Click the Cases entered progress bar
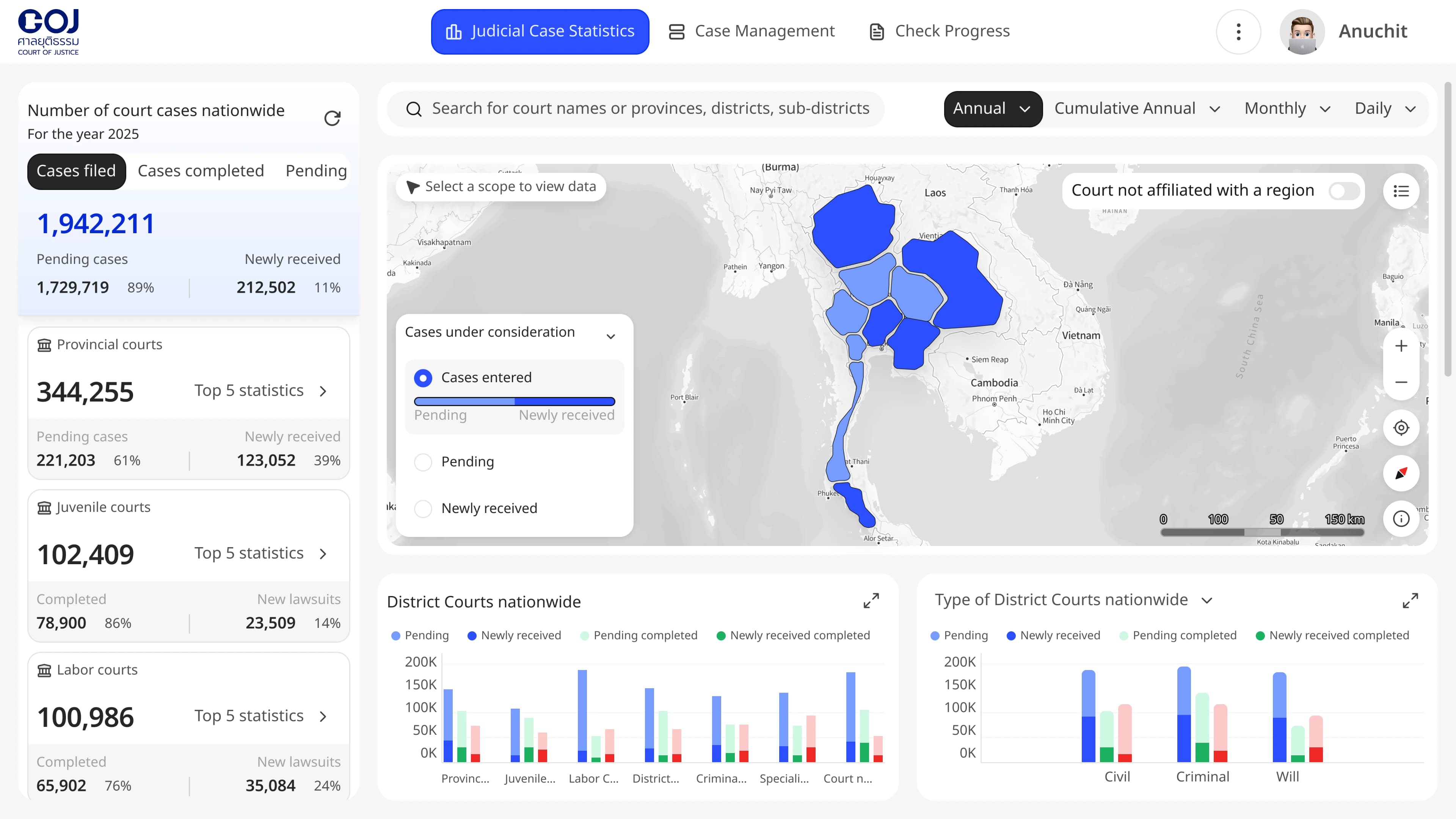The width and height of the screenshot is (1456, 819). tap(515, 402)
